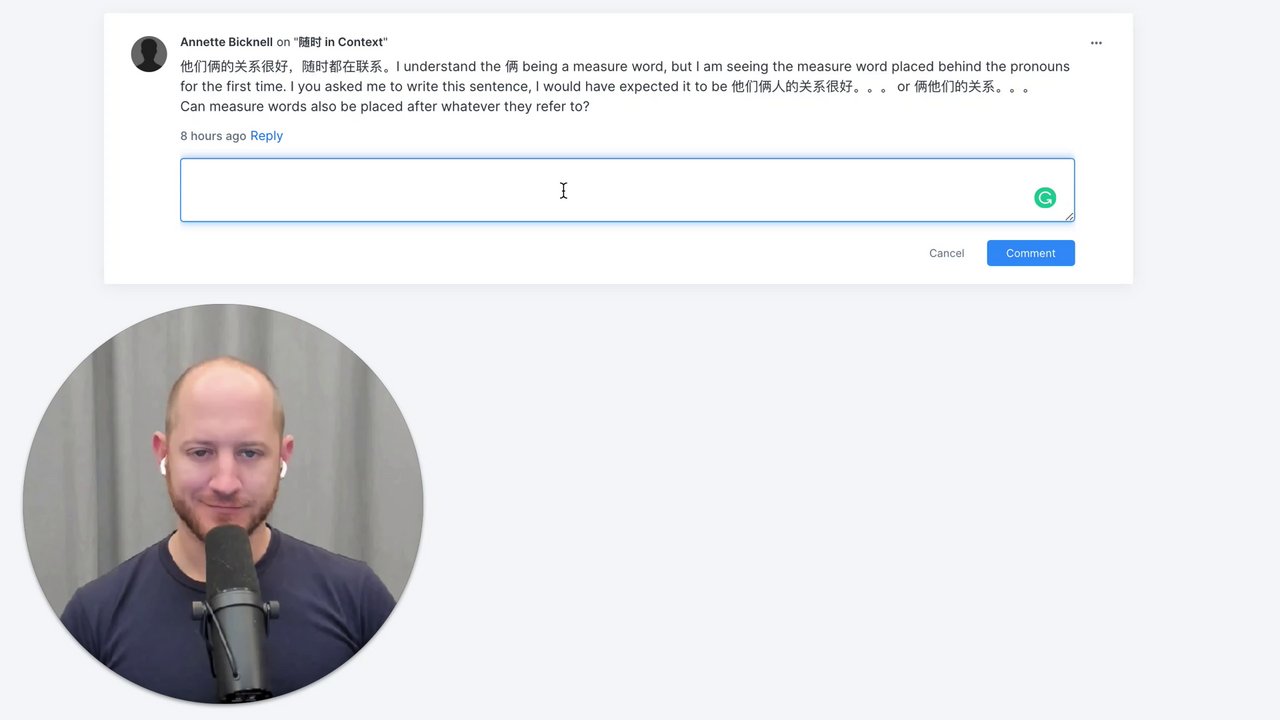
Task: Click the Reply link under the comment
Action: [266, 136]
